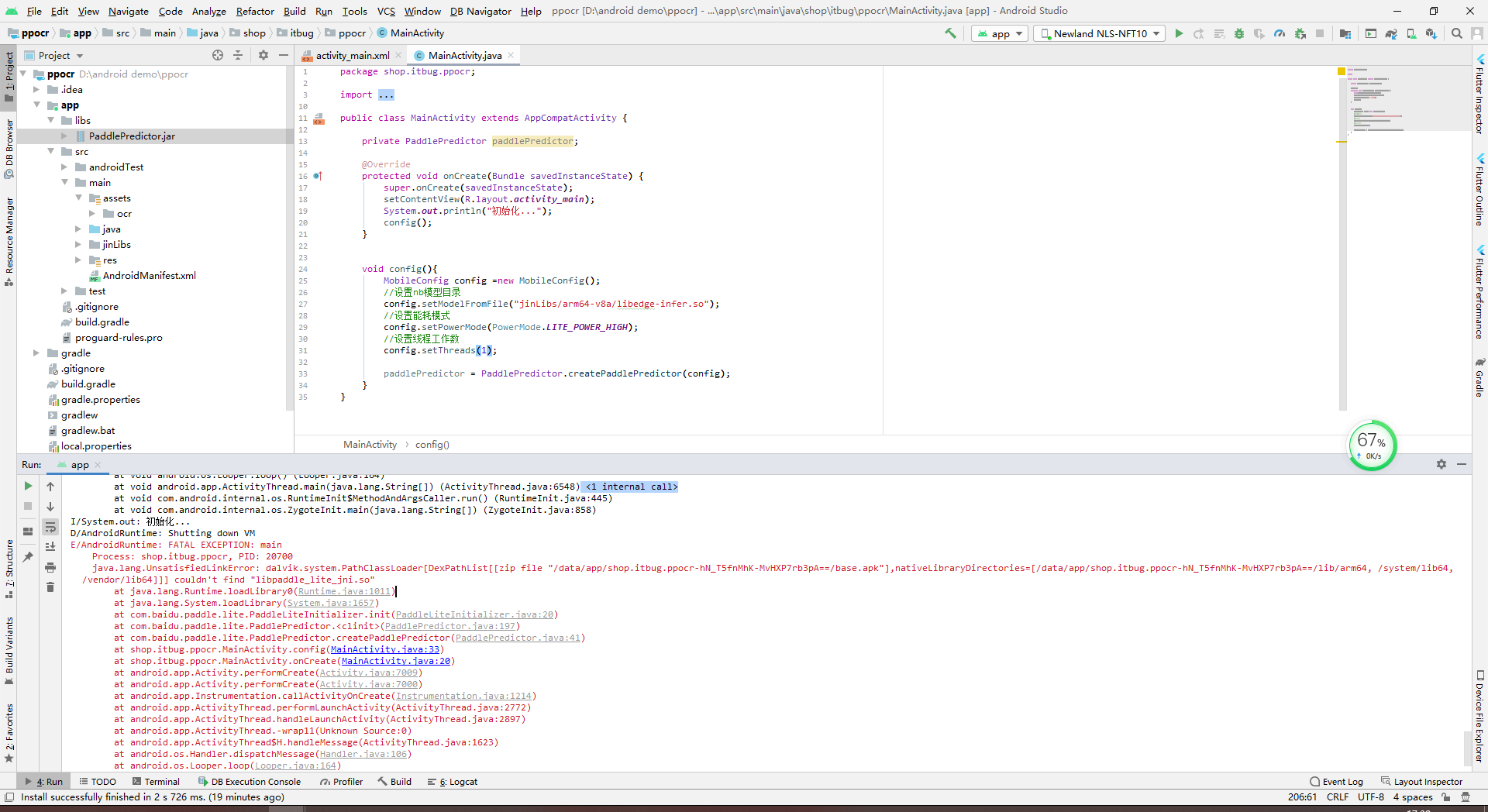This screenshot has height=812, width=1488.
Task: Restore layout icon in Run panel
Action: pos(28,531)
